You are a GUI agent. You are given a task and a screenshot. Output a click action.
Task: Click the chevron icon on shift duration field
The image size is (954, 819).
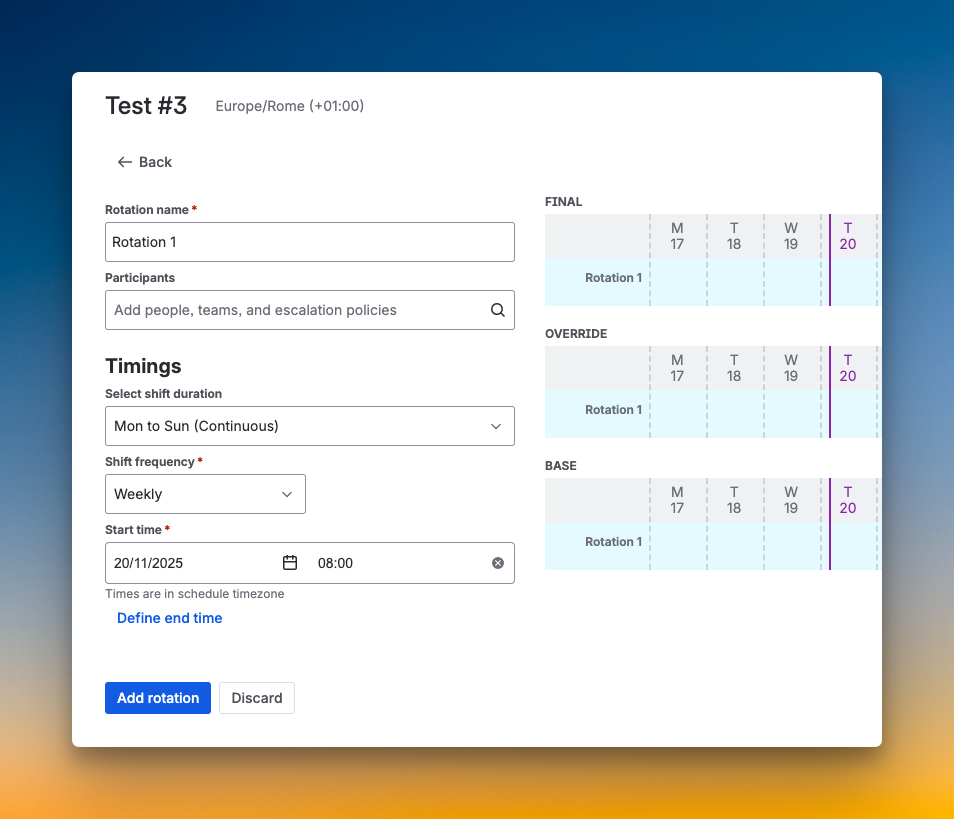495,426
